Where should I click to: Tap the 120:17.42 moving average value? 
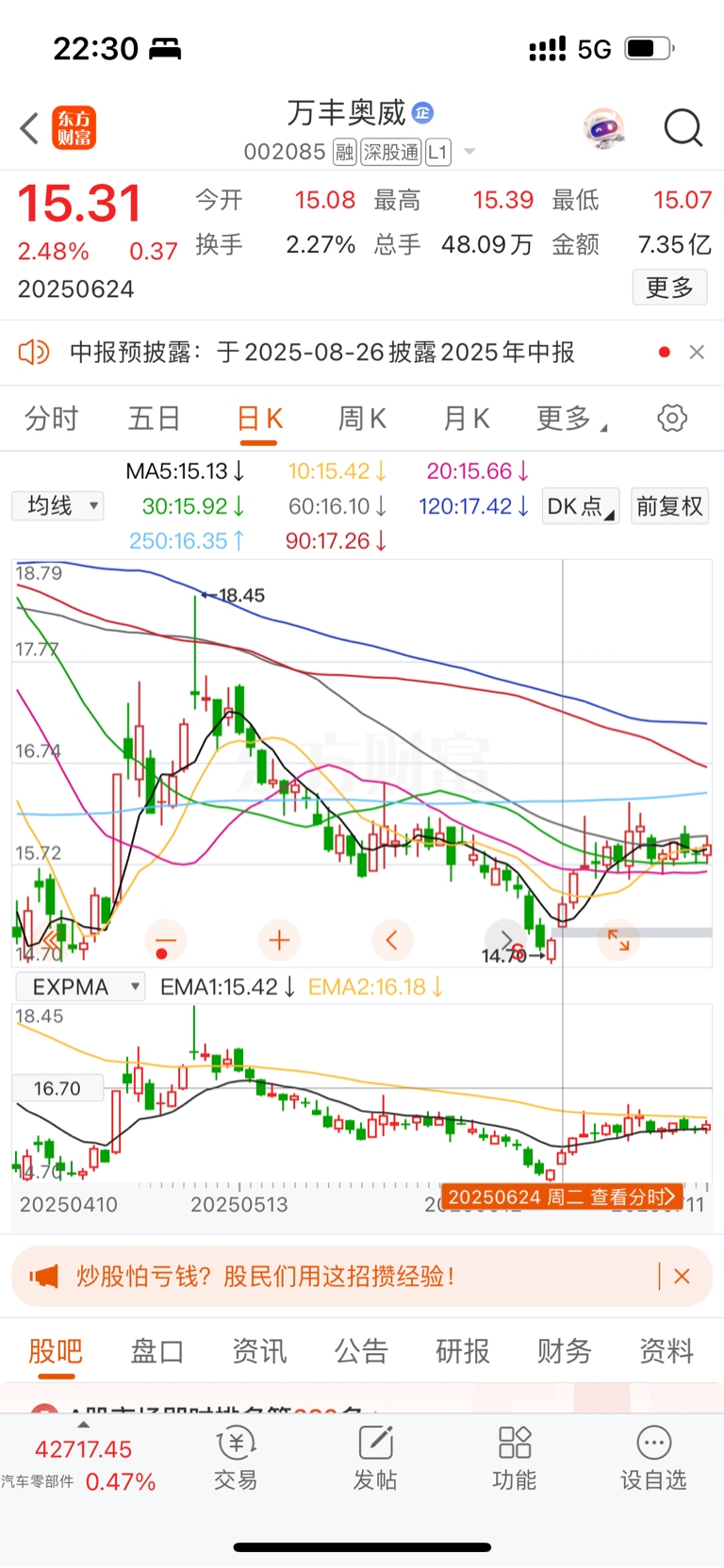[x=473, y=506]
